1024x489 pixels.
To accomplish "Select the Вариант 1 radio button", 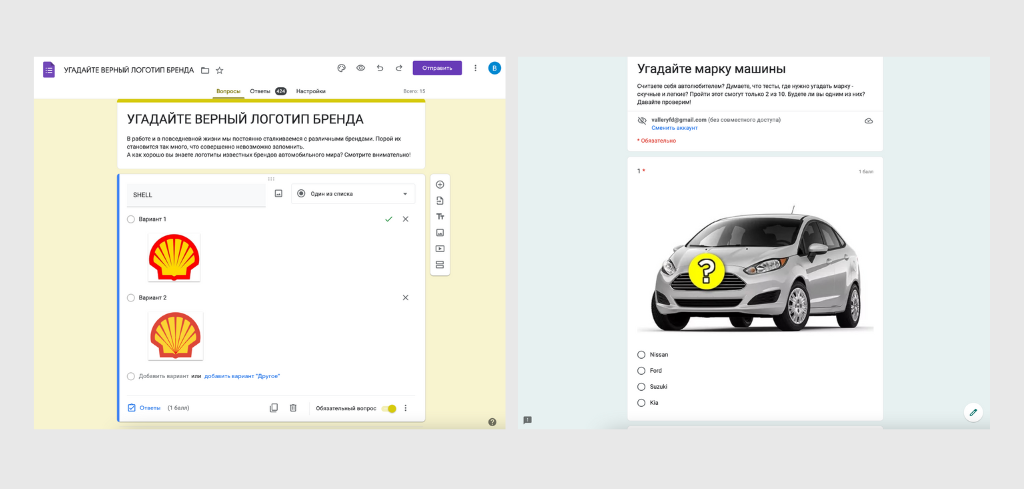I will (131, 219).
